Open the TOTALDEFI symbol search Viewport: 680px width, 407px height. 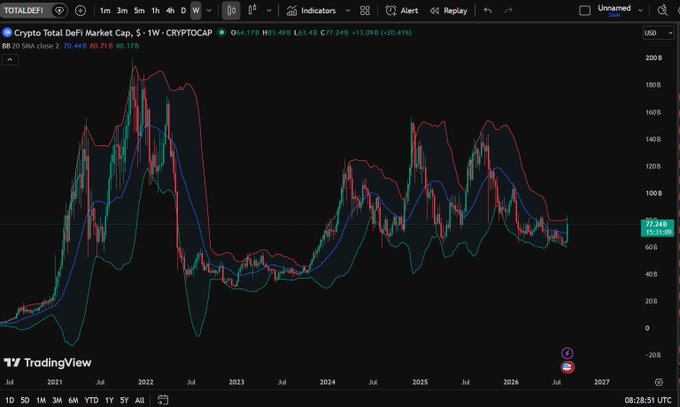coord(24,10)
